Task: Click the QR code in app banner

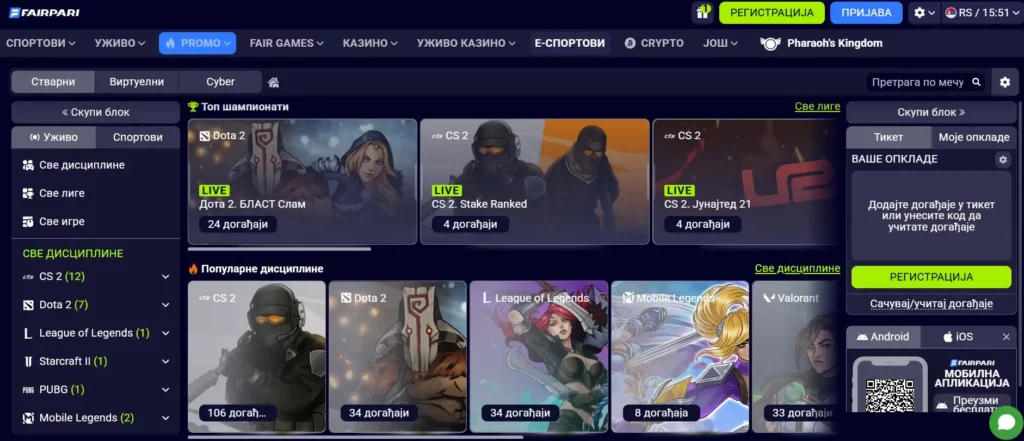Action: click(889, 394)
